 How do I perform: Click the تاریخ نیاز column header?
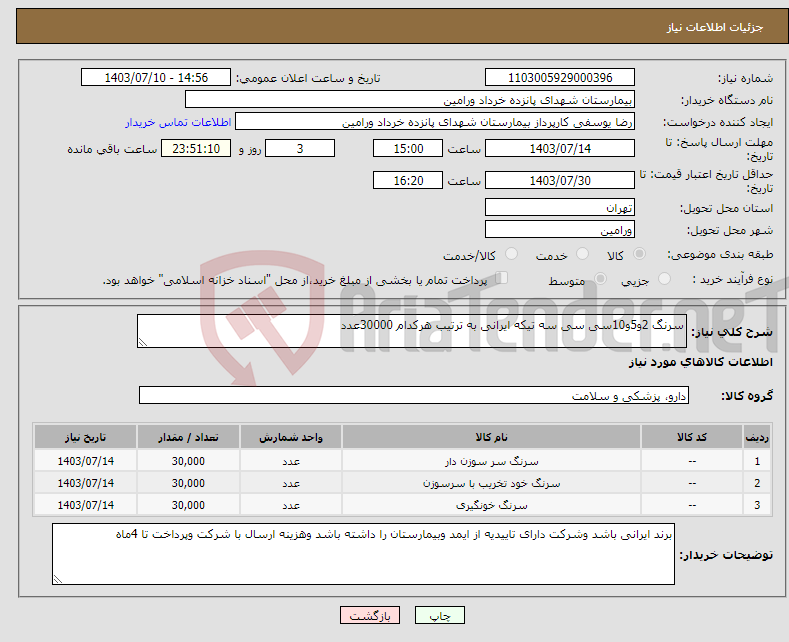86,437
